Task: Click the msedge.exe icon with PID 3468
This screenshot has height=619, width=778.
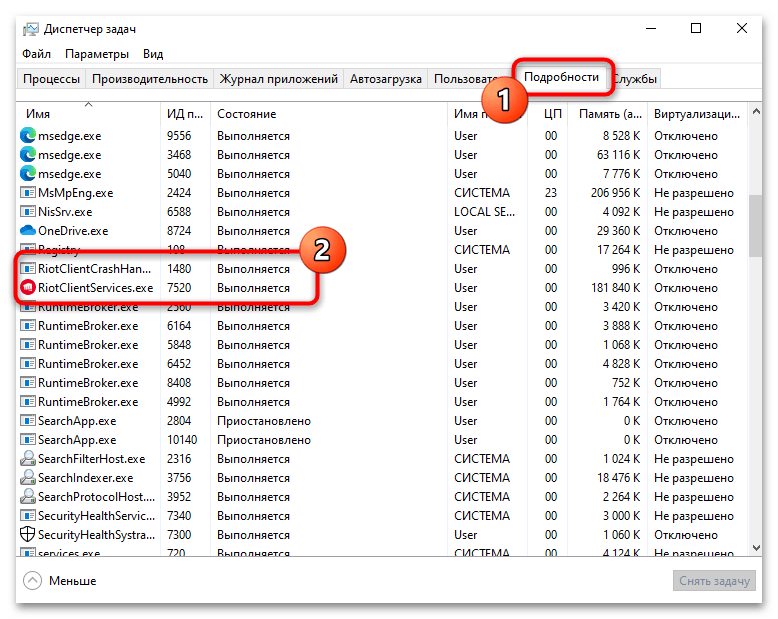Action: [28, 155]
